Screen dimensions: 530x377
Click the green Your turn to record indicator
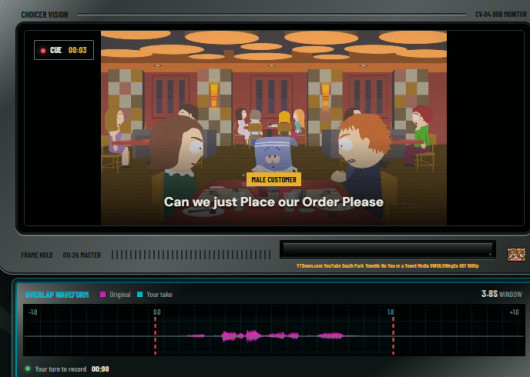[28, 369]
